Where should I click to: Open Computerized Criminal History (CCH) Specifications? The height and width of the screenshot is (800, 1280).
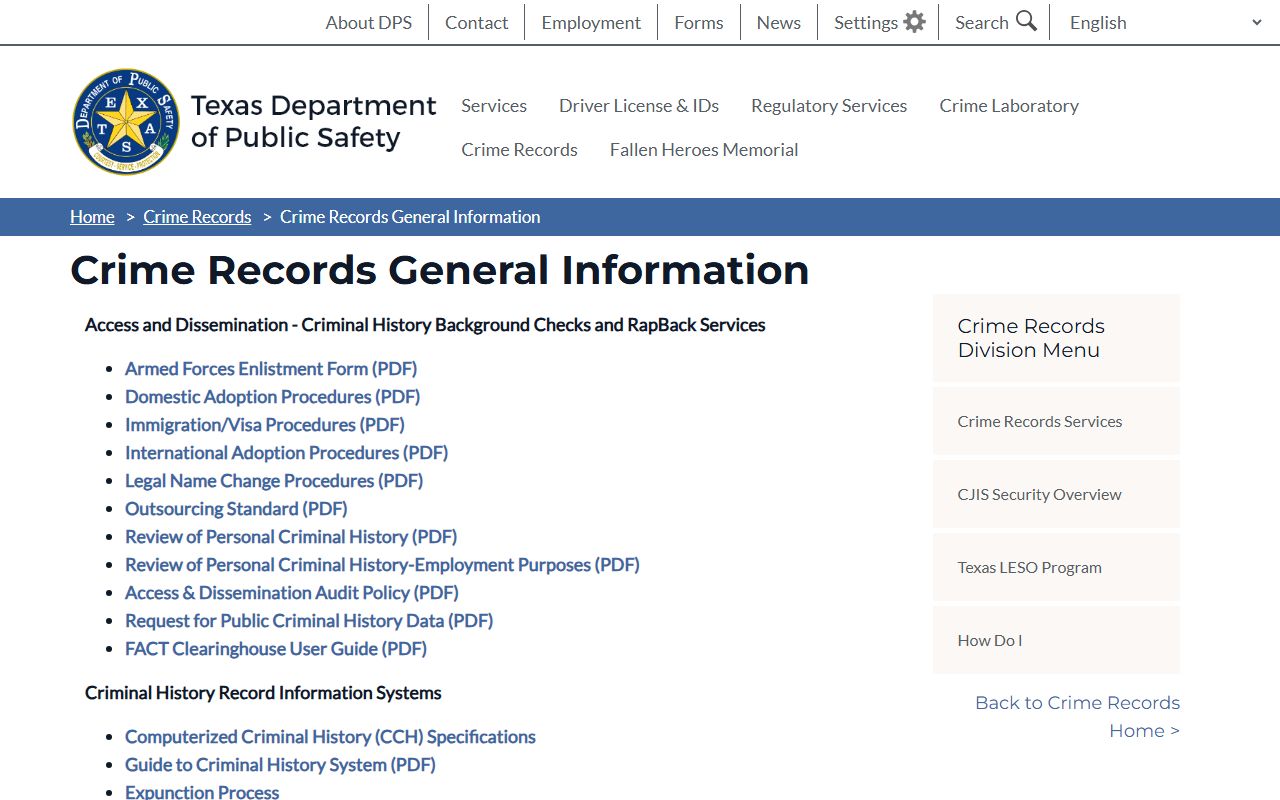point(330,737)
